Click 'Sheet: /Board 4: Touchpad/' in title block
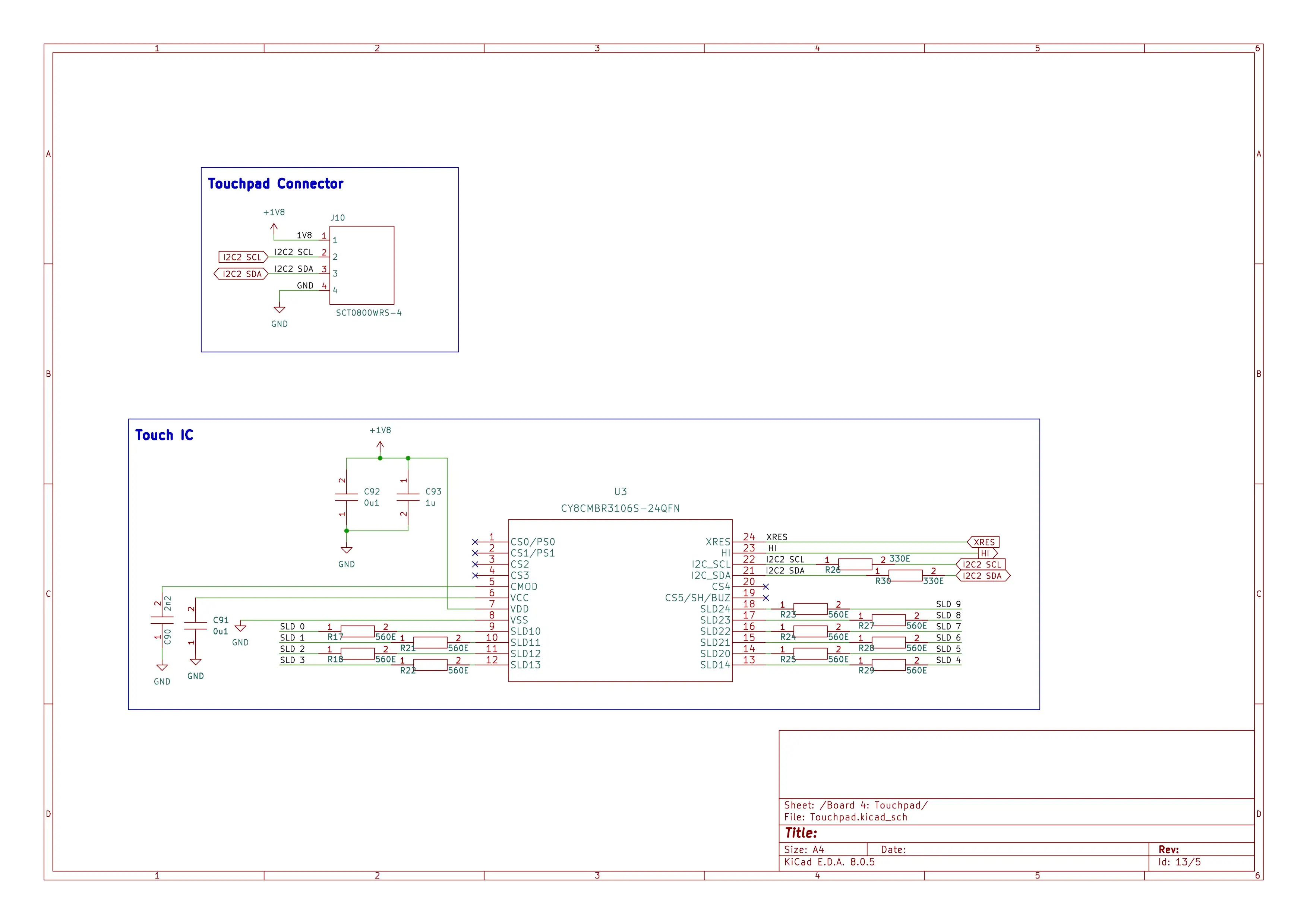This screenshot has height=924, width=1307. [856, 805]
